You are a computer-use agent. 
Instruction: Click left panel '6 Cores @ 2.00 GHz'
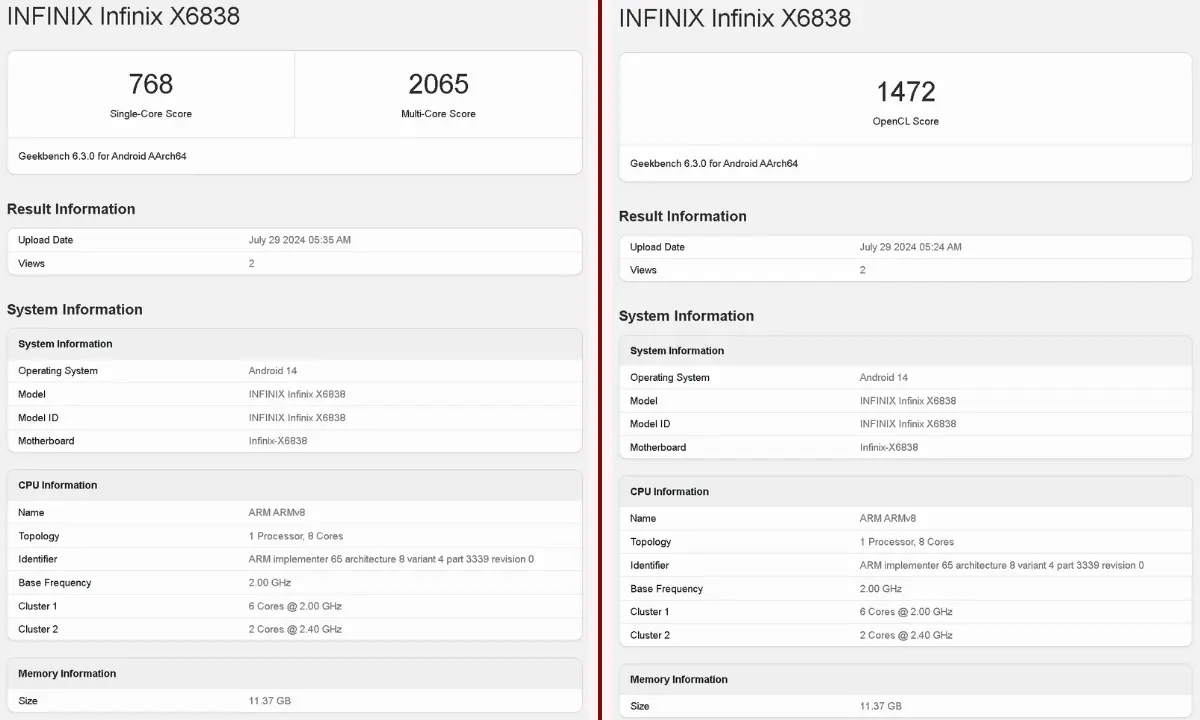tap(295, 606)
